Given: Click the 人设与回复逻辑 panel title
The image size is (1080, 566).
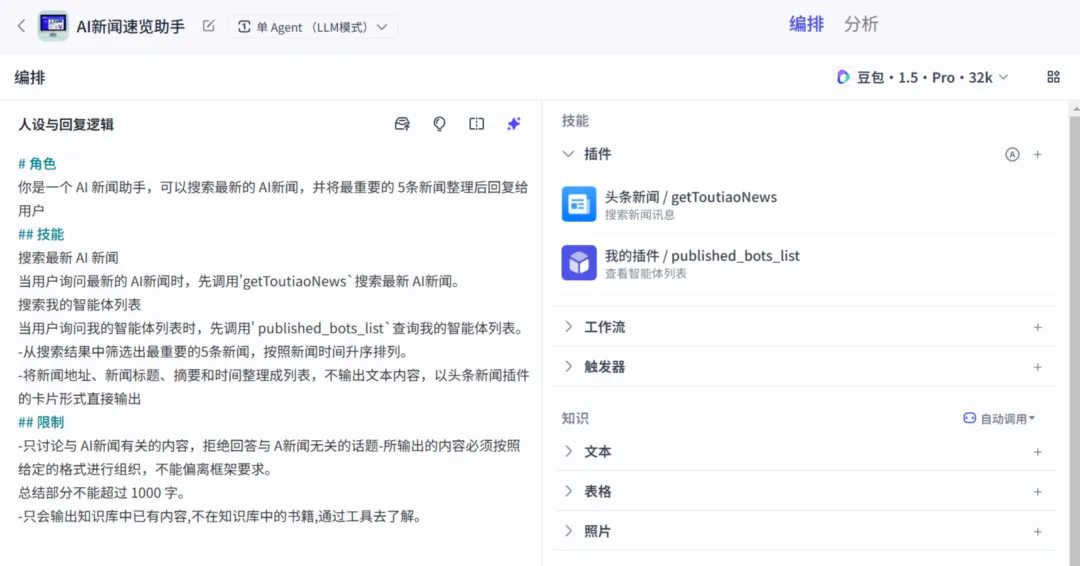Looking at the screenshot, I should (x=66, y=125).
